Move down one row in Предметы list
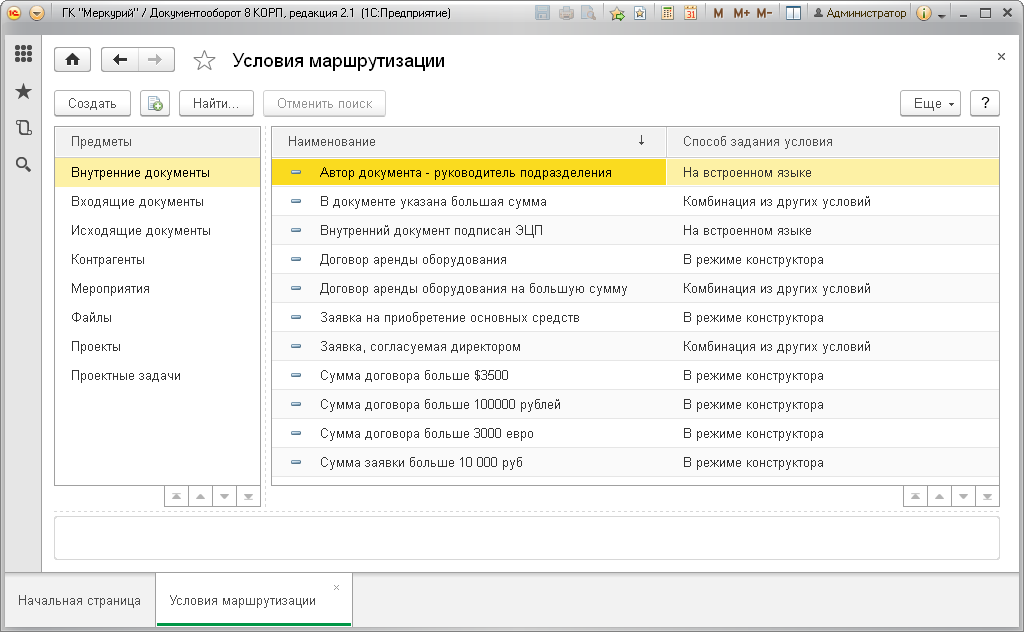This screenshot has height=632, width=1024. pyautogui.click(x=224, y=497)
